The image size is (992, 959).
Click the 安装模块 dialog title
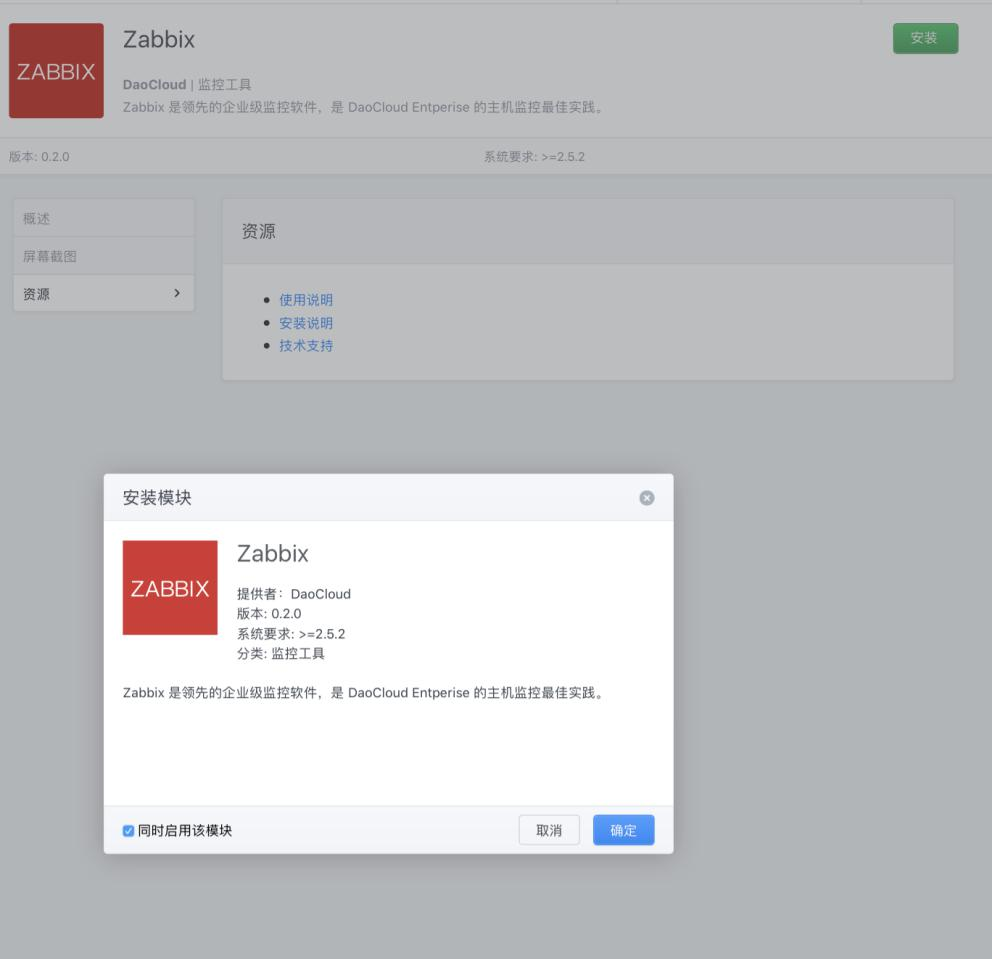tap(157, 498)
